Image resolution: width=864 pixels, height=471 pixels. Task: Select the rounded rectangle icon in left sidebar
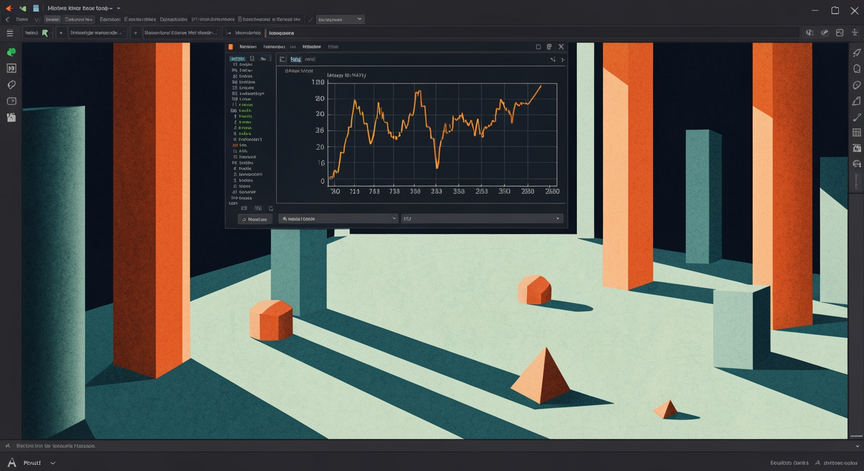[11, 101]
